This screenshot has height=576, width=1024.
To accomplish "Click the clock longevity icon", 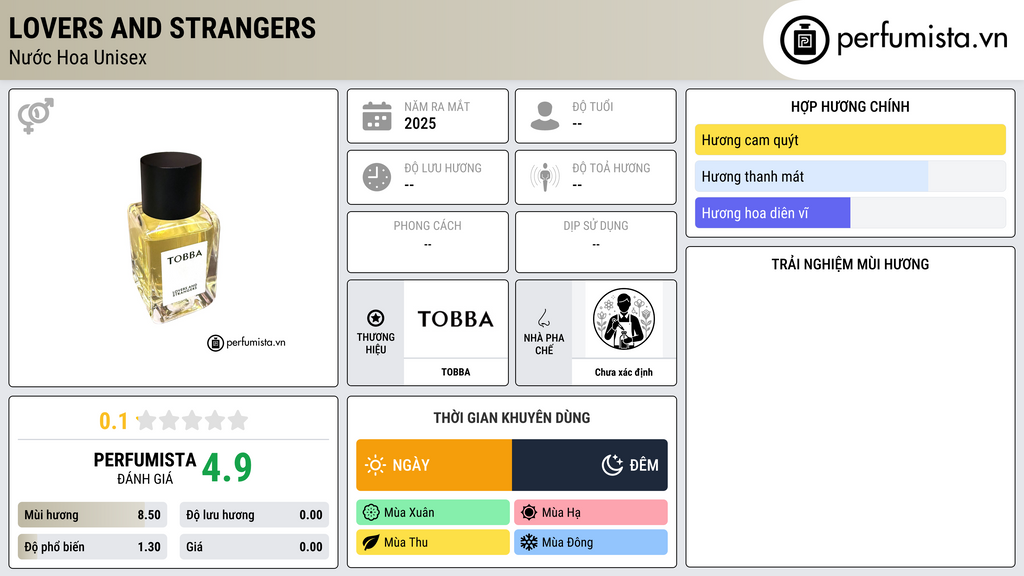I will pos(377,177).
